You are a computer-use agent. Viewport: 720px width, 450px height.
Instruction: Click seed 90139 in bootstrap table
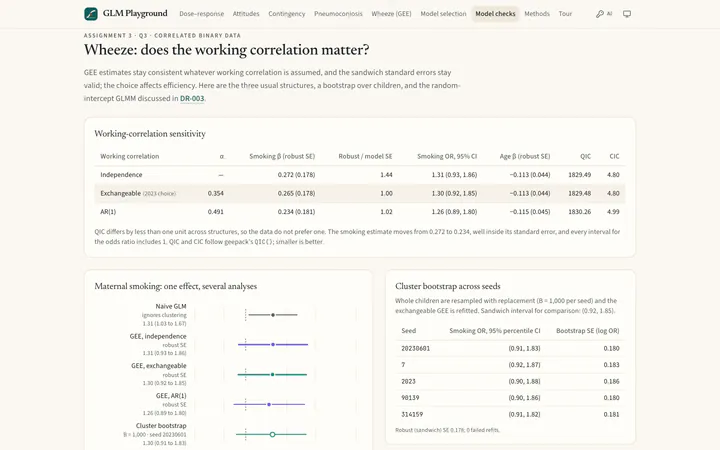tap(410, 398)
